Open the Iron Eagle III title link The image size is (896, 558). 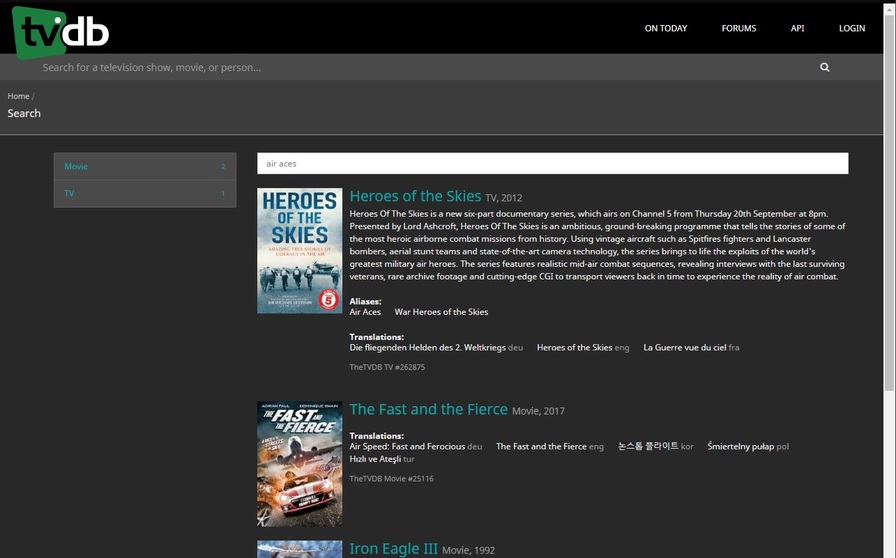393,549
